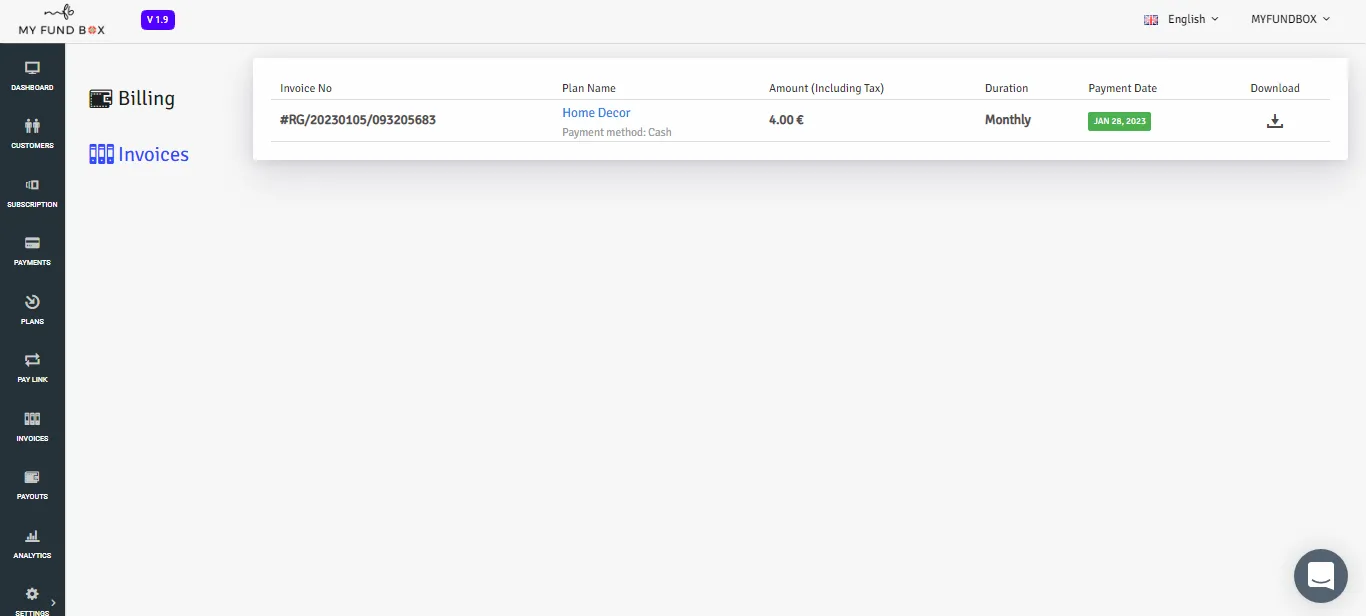
Task: Download invoice #RG/20230105/093205683
Action: click(1275, 121)
